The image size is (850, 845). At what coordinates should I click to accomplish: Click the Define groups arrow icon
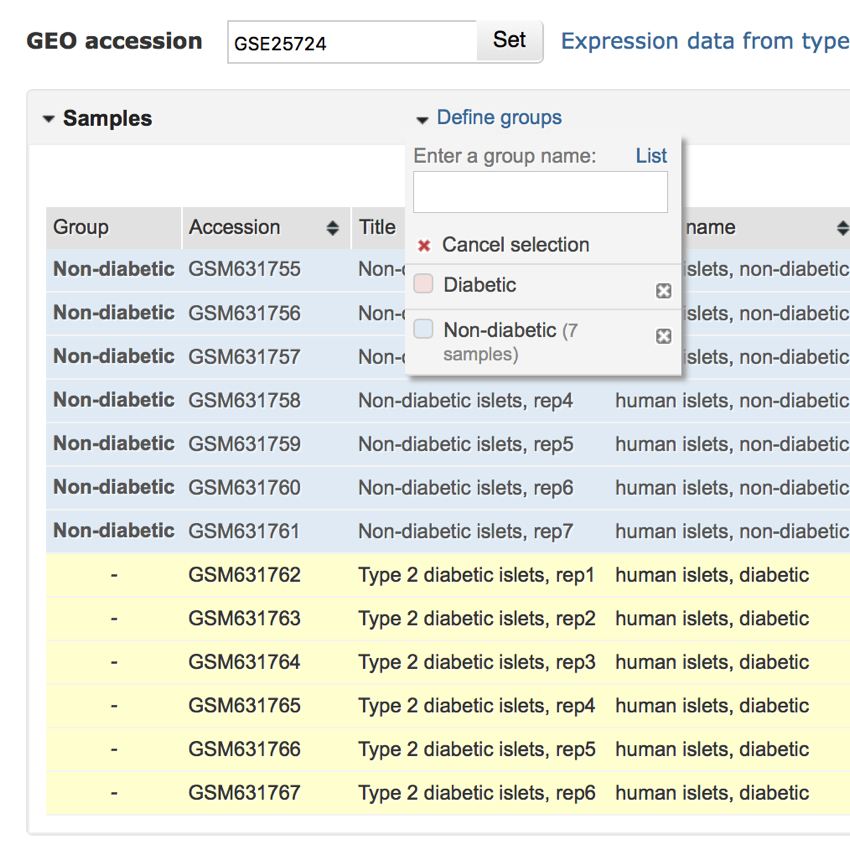(x=422, y=120)
